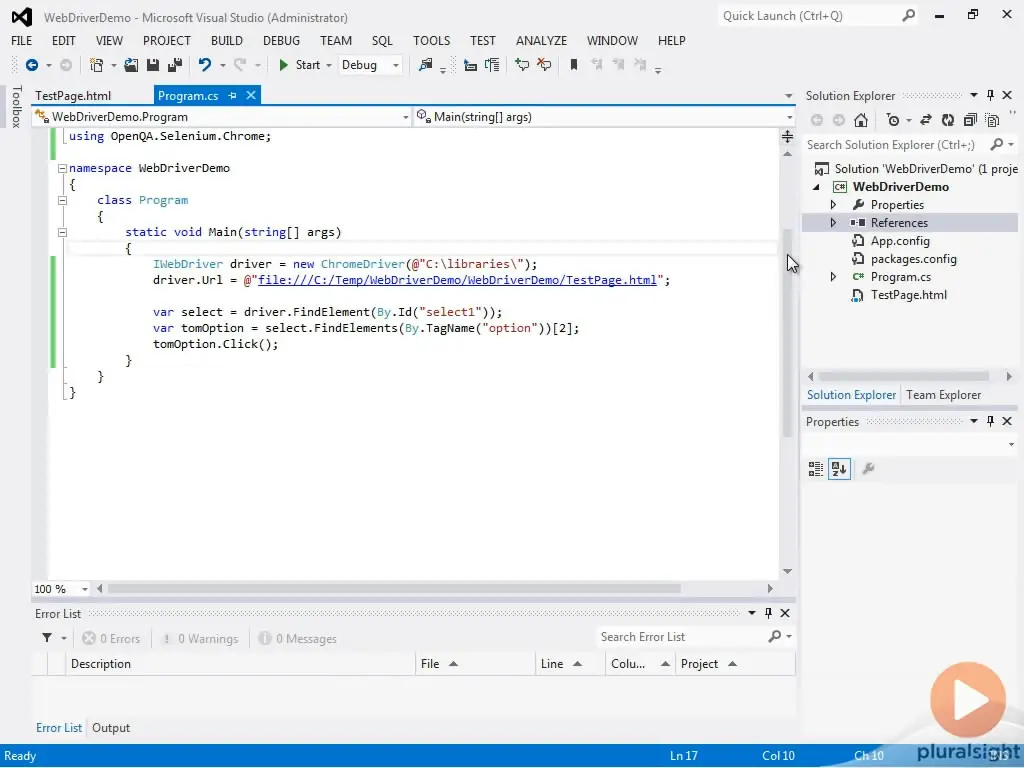Expand the References node in Solution Explorer
Viewport: 1024px width, 768px height.
pyautogui.click(x=833, y=223)
